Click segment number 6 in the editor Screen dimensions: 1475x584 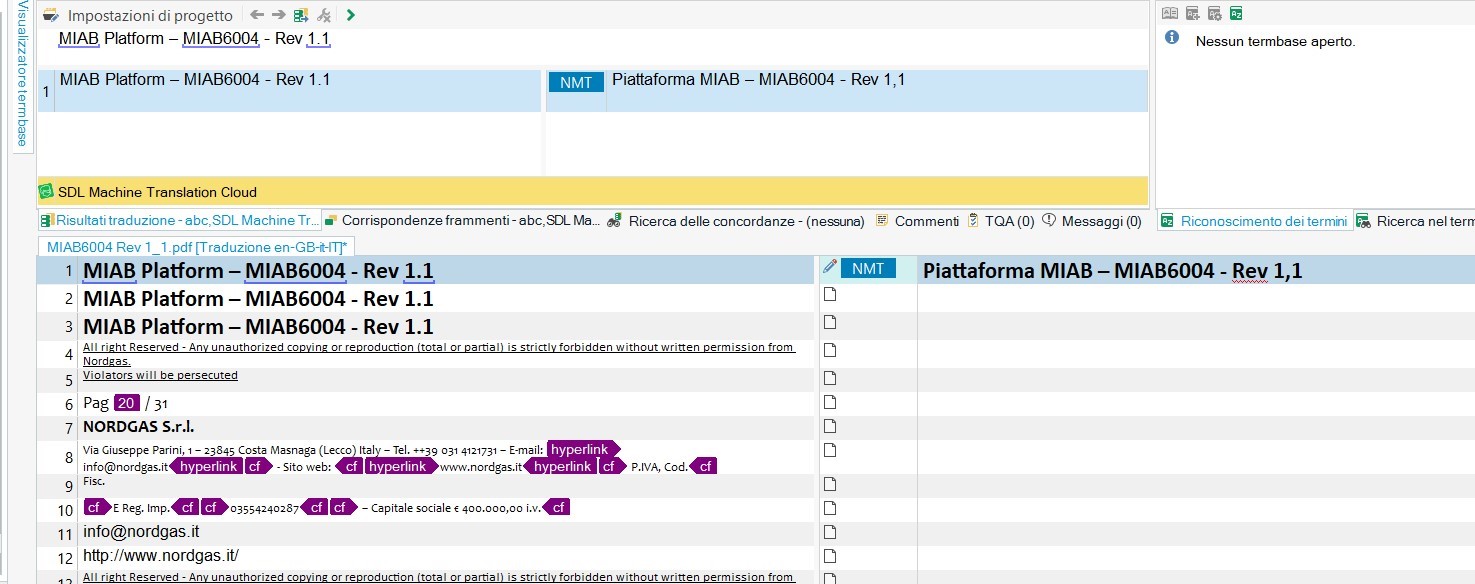[x=69, y=405]
